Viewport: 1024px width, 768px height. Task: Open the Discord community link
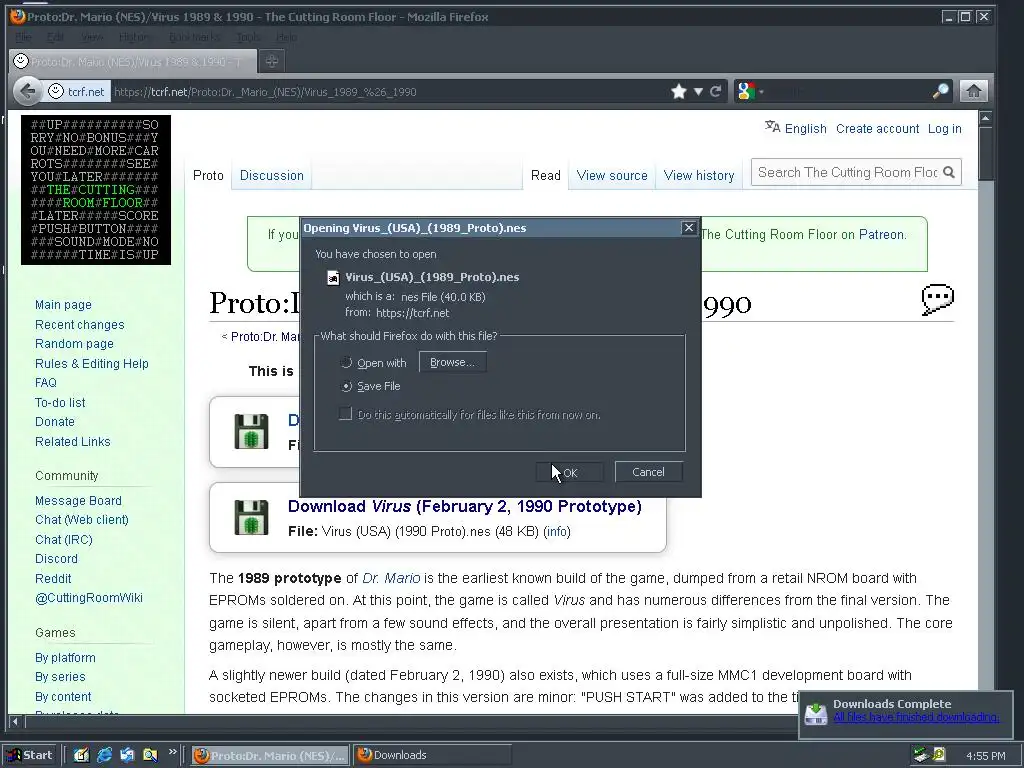(56, 559)
